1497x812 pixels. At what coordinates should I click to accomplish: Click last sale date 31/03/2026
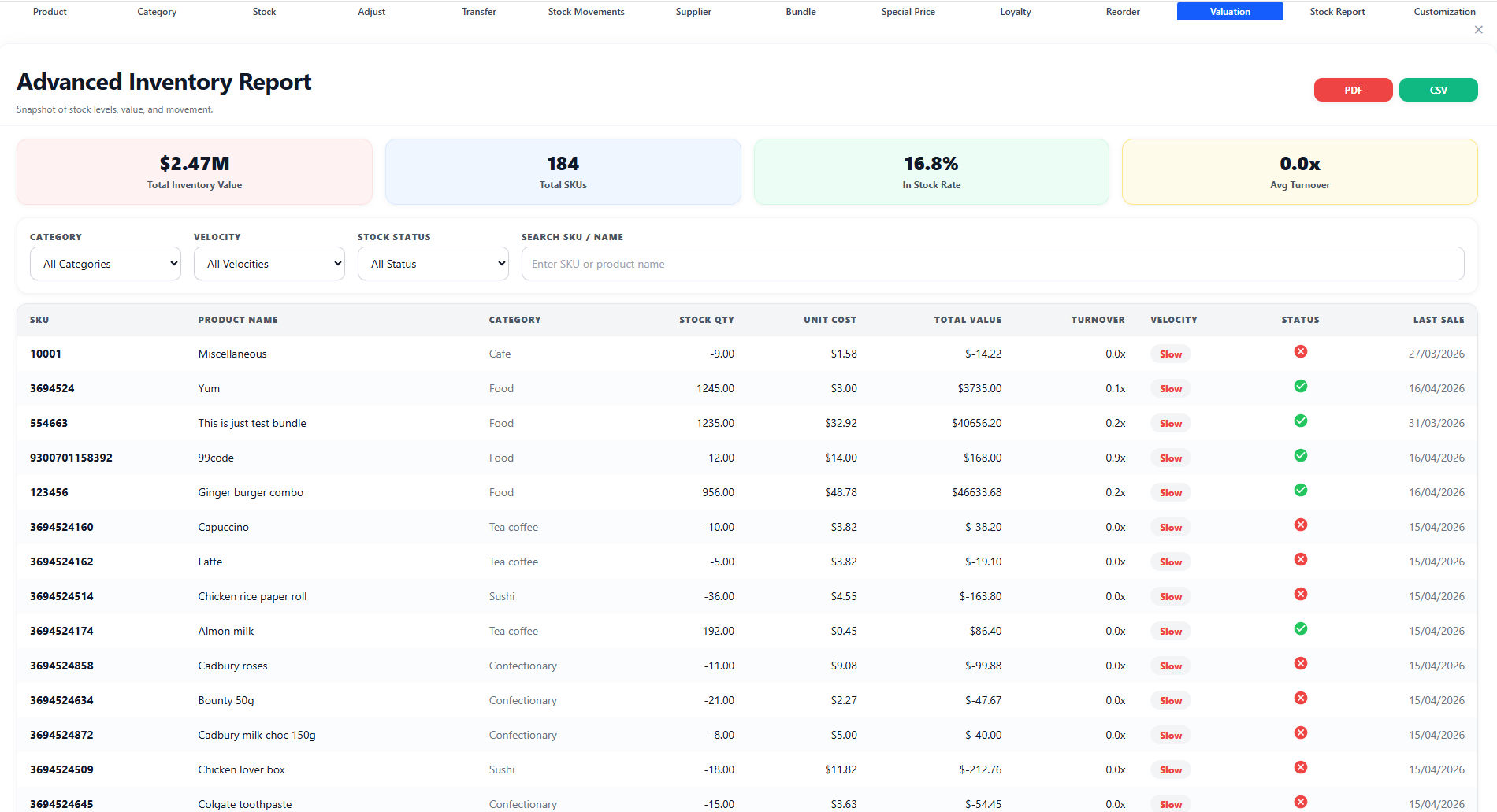click(x=1436, y=423)
